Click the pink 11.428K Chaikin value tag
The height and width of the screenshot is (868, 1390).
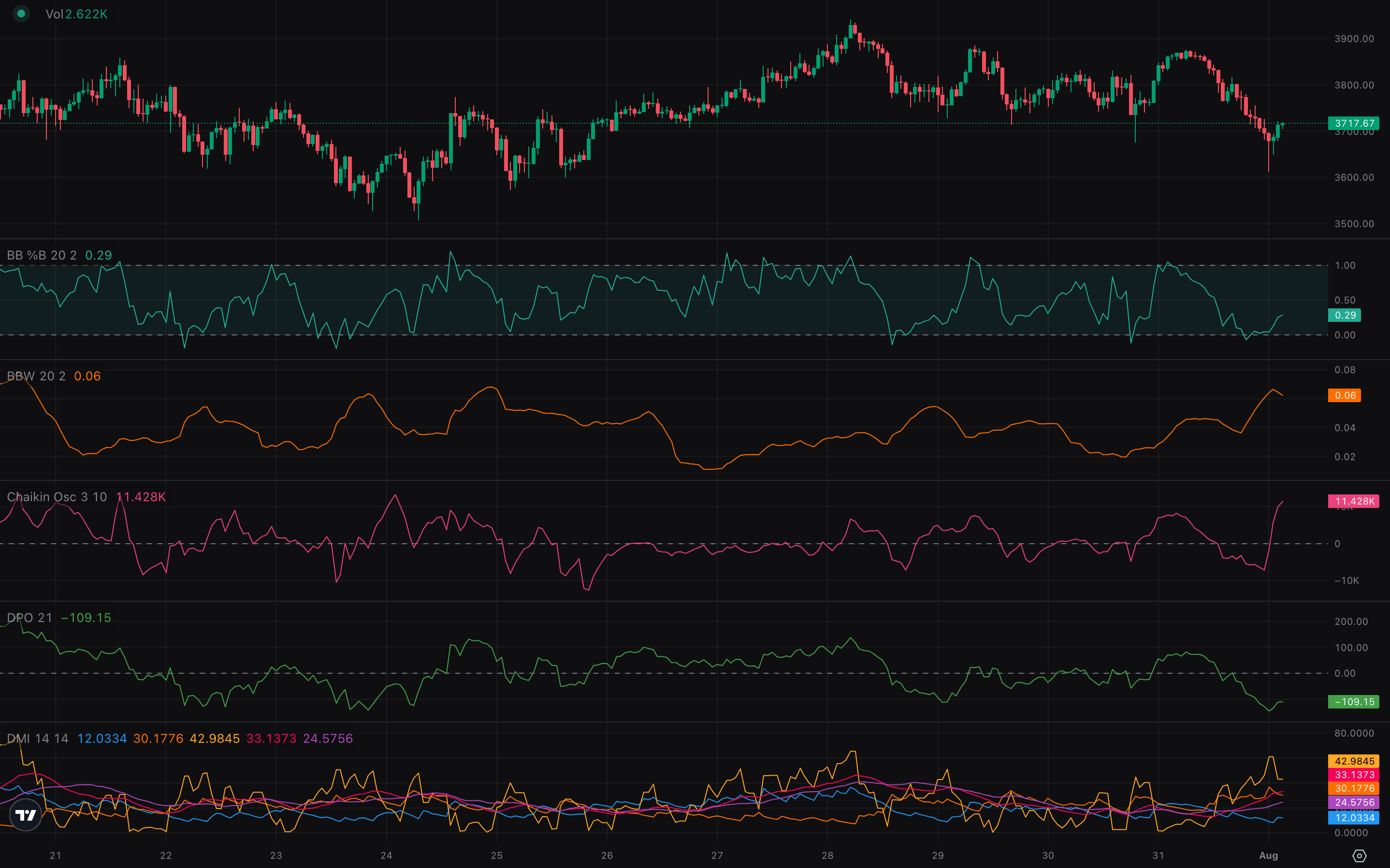(1354, 501)
